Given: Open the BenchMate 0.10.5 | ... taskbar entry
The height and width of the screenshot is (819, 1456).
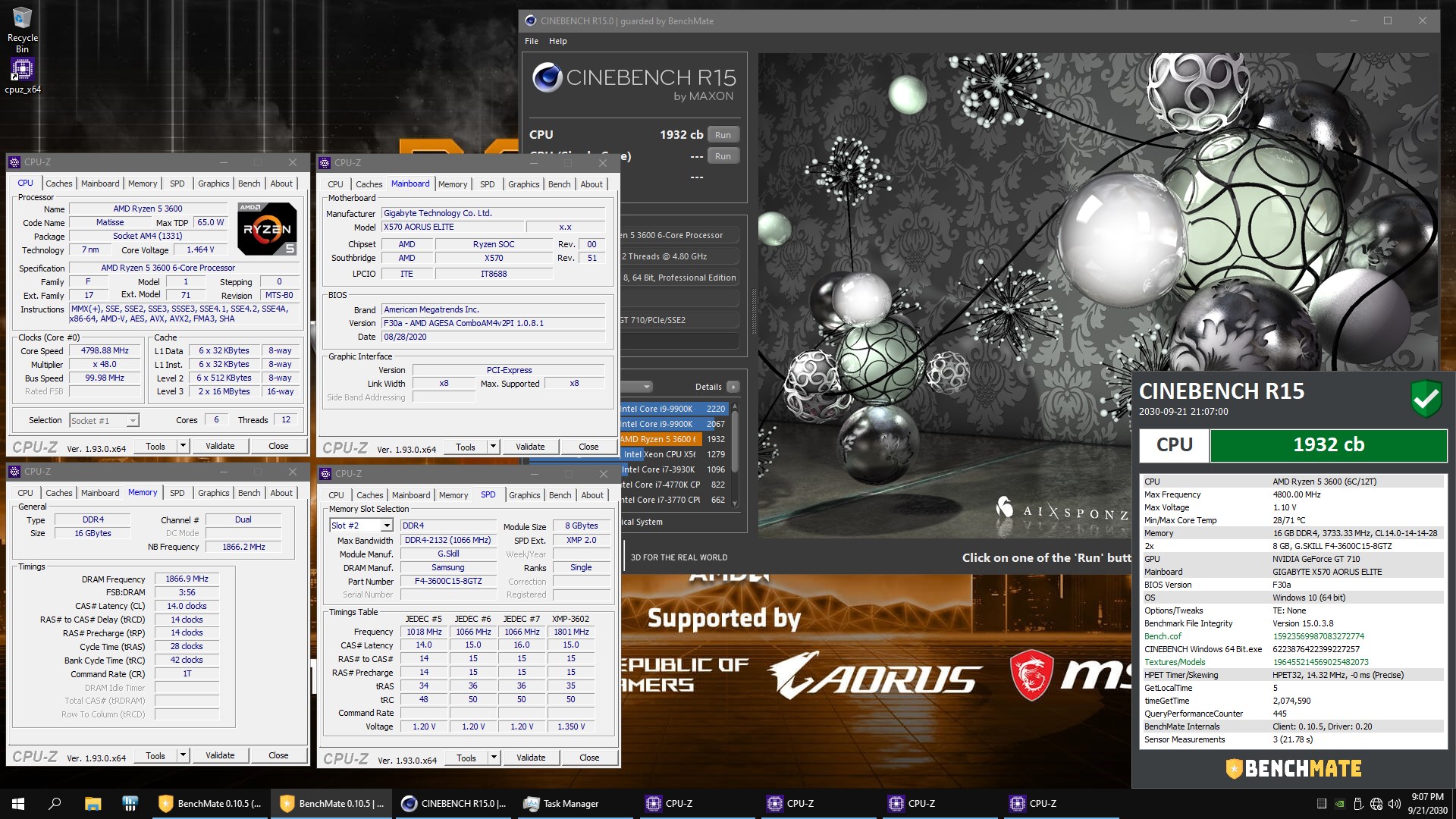Looking at the screenshot, I should coord(332,804).
